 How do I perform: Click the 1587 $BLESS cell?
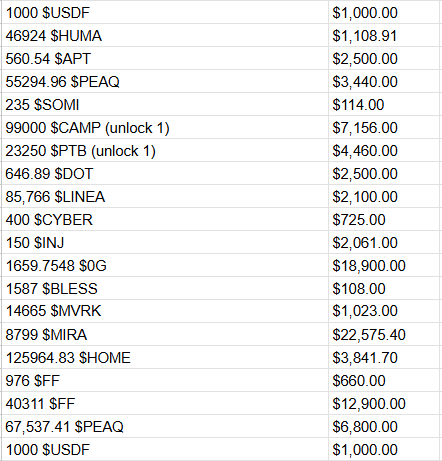165,288
